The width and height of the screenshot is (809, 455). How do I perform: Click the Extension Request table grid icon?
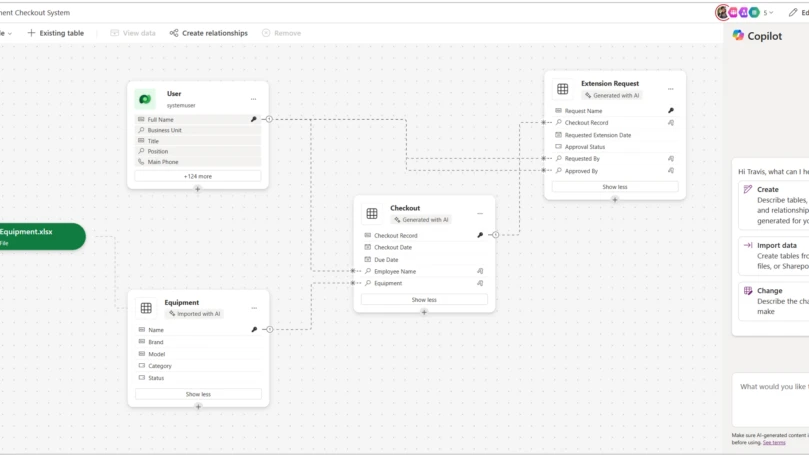tap(562, 89)
